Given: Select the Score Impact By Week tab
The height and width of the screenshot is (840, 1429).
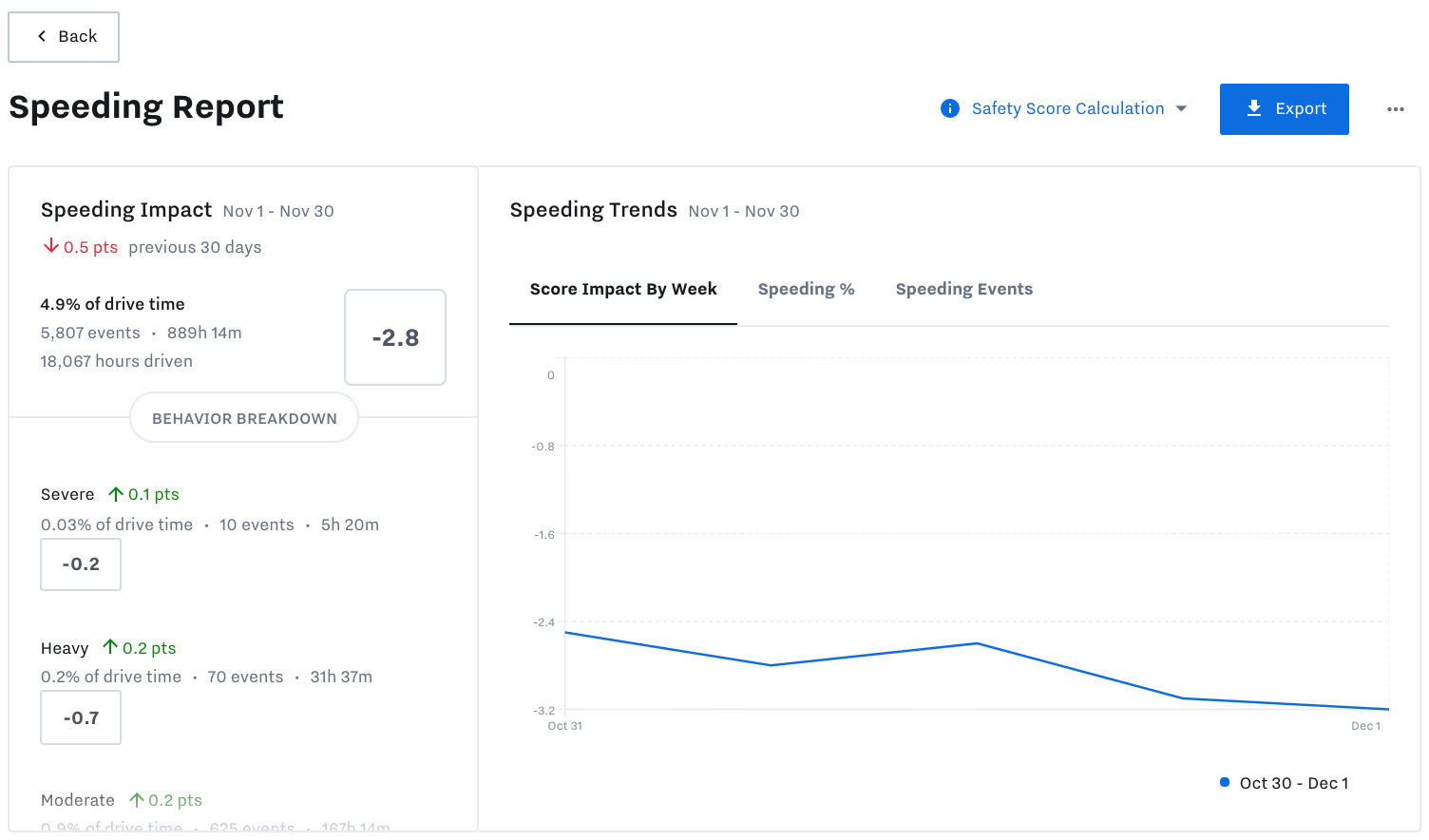Looking at the screenshot, I should (623, 289).
